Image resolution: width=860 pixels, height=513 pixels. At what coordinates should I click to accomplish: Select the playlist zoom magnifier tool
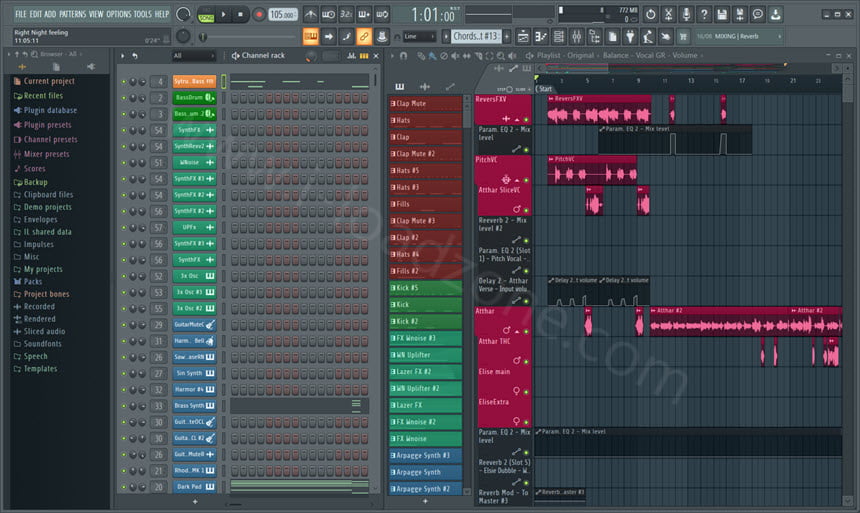(501, 55)
